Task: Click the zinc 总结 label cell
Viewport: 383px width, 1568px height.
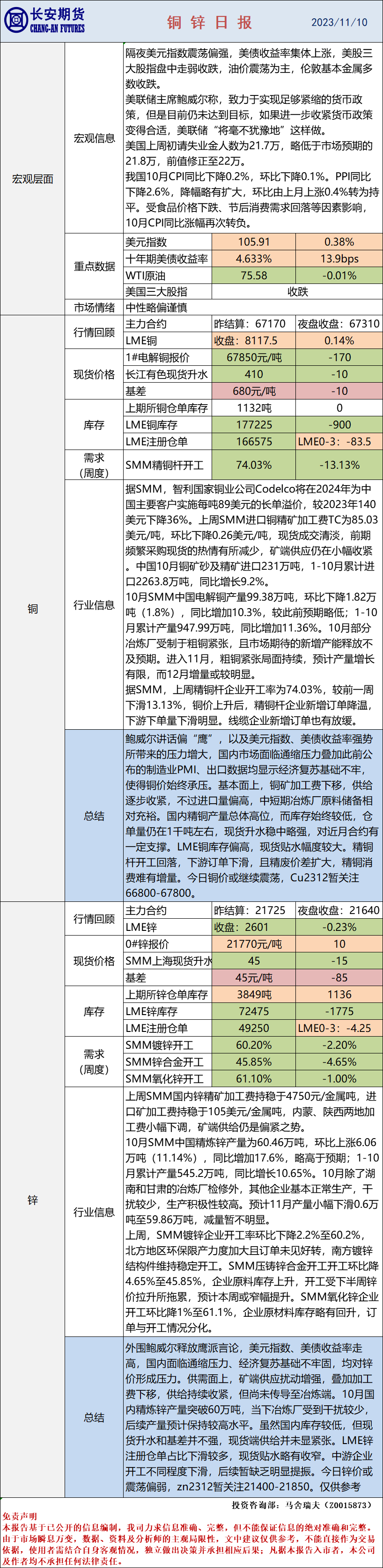Action: coord(95,1417)
